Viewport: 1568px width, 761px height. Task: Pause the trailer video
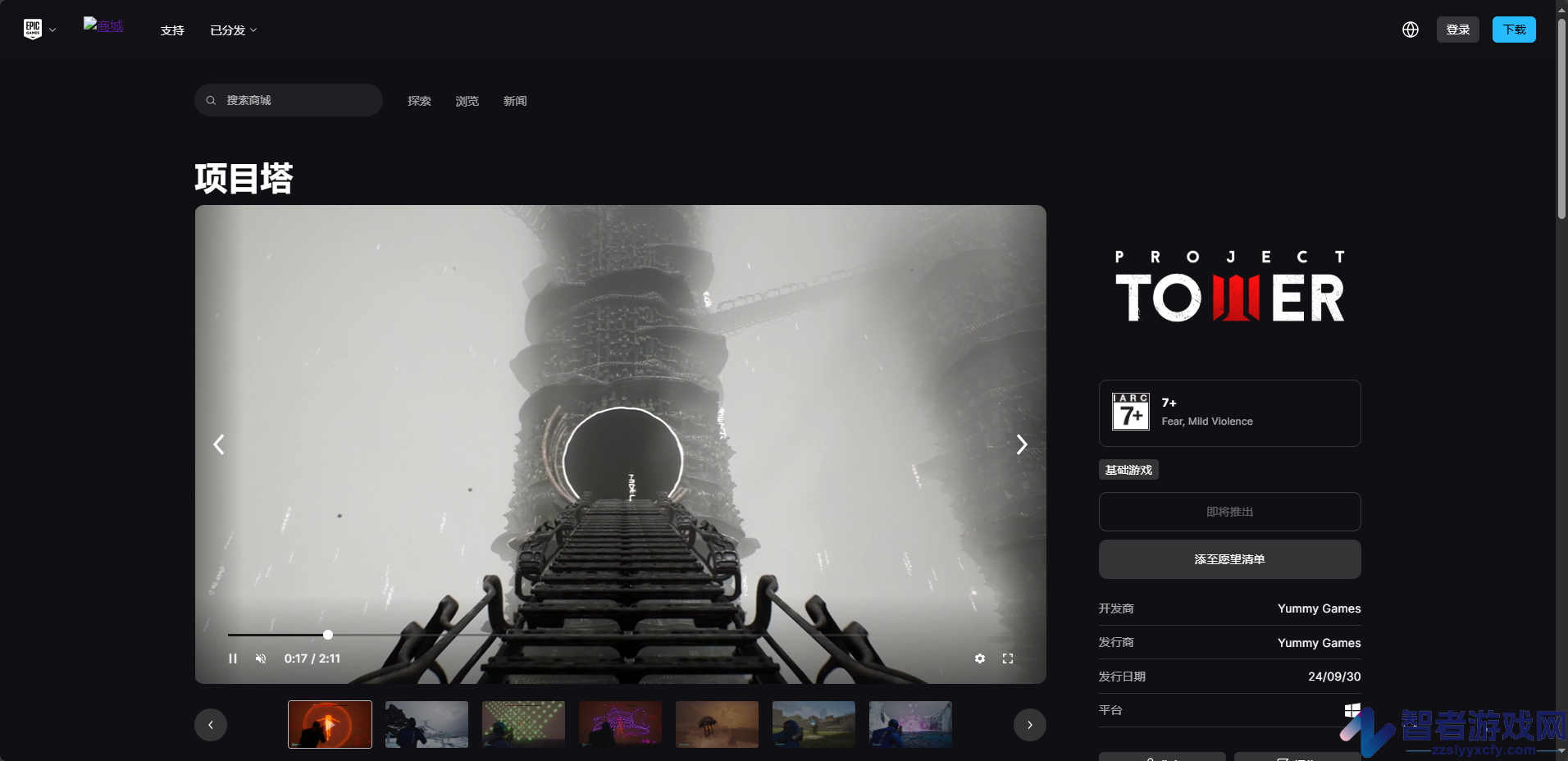click(x=233, y=658)
